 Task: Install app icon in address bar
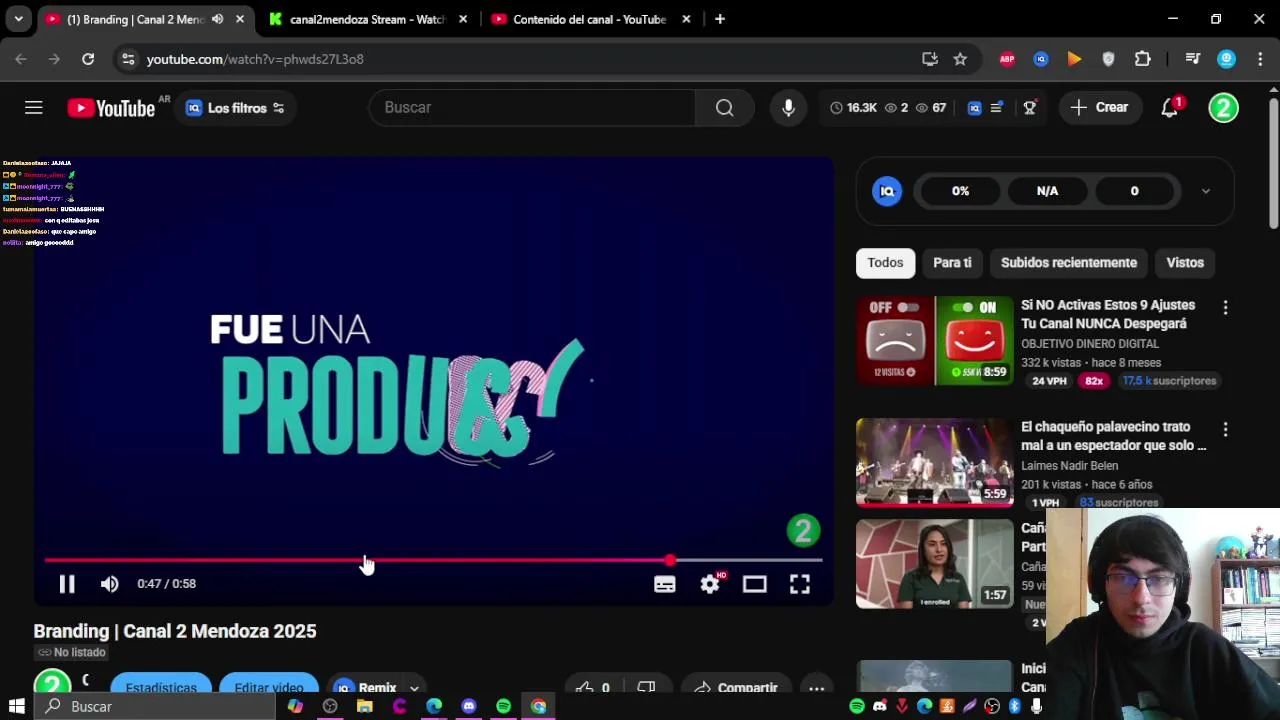[930, 59]
